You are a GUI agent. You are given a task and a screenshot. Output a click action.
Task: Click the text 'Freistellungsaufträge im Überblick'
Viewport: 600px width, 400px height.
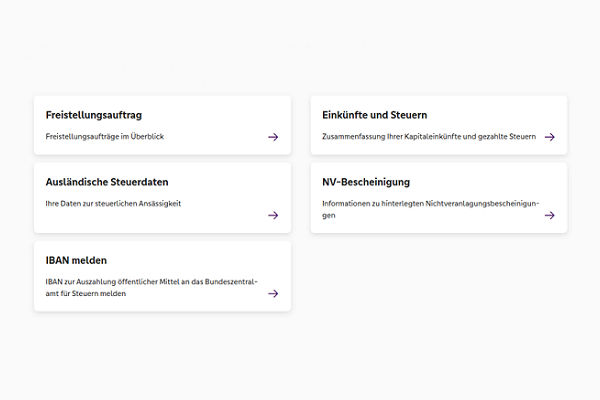[x=104, y=136]
